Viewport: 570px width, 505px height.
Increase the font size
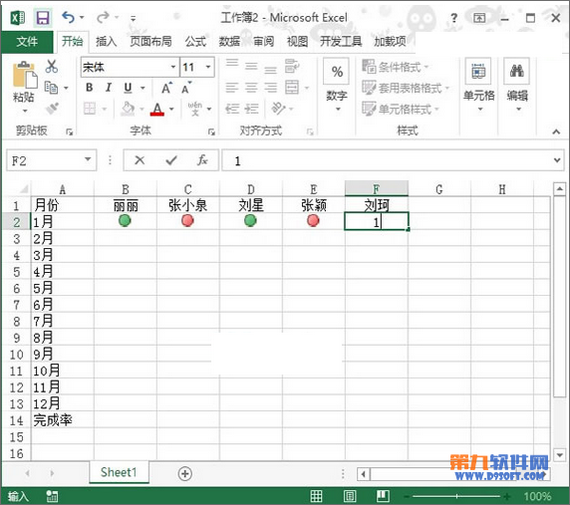pyautogui.click(x=166, y=88)
